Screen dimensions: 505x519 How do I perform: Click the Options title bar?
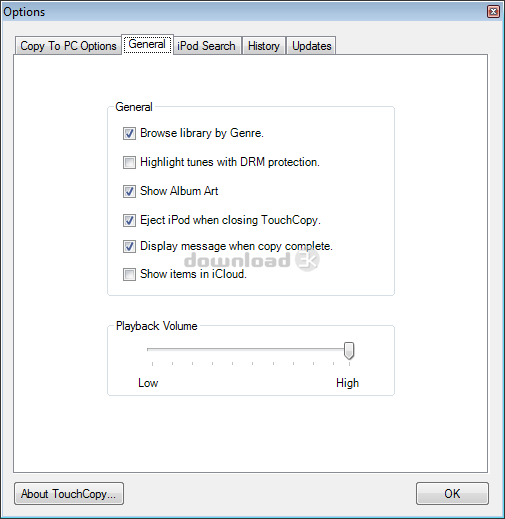click(243, 12)
